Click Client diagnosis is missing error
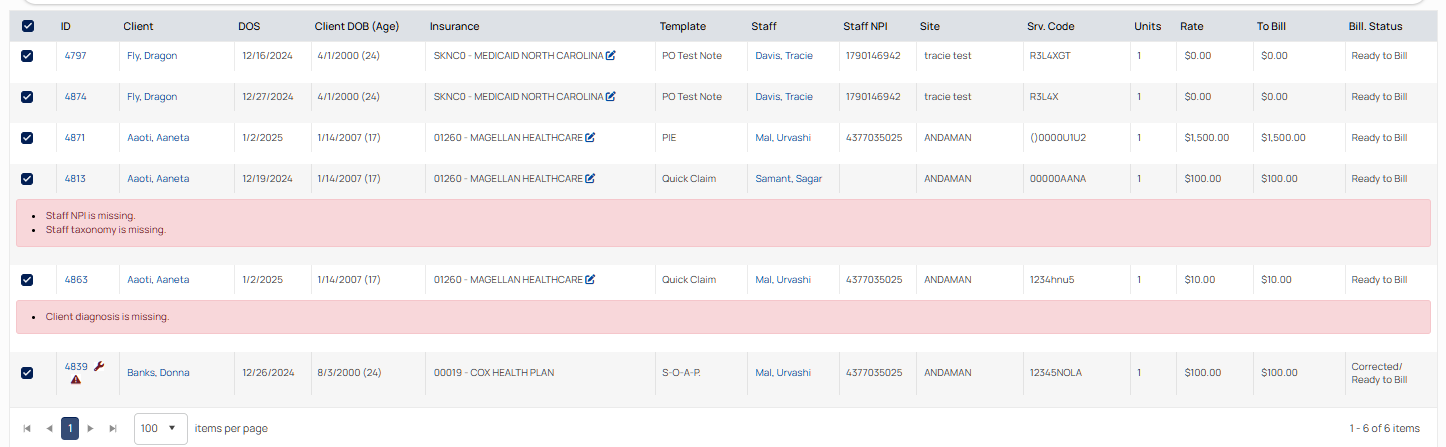The image size is (1446, 447). 107,317
